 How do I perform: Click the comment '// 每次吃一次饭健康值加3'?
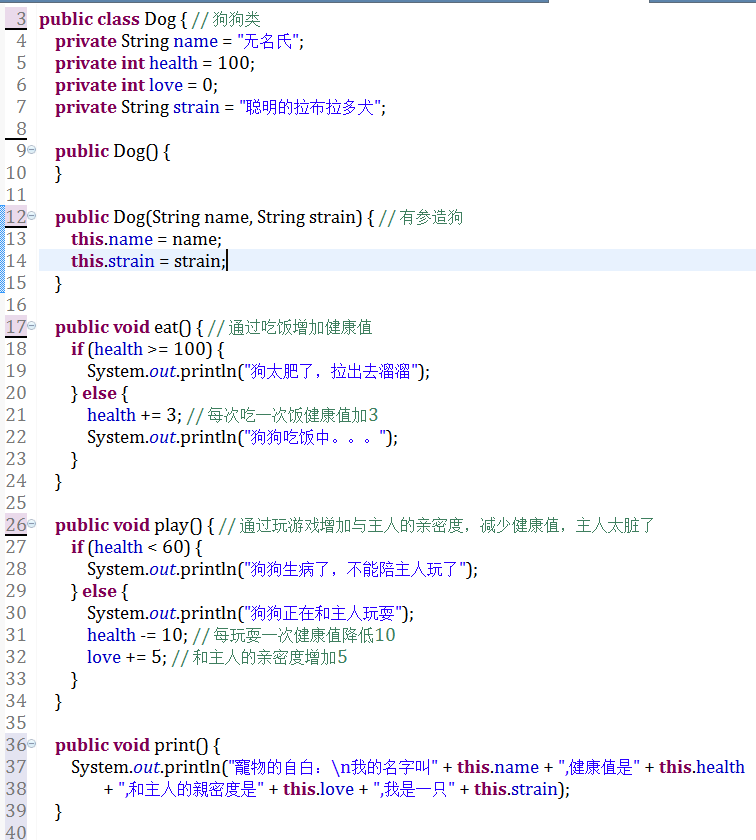[x=283, y=415]
